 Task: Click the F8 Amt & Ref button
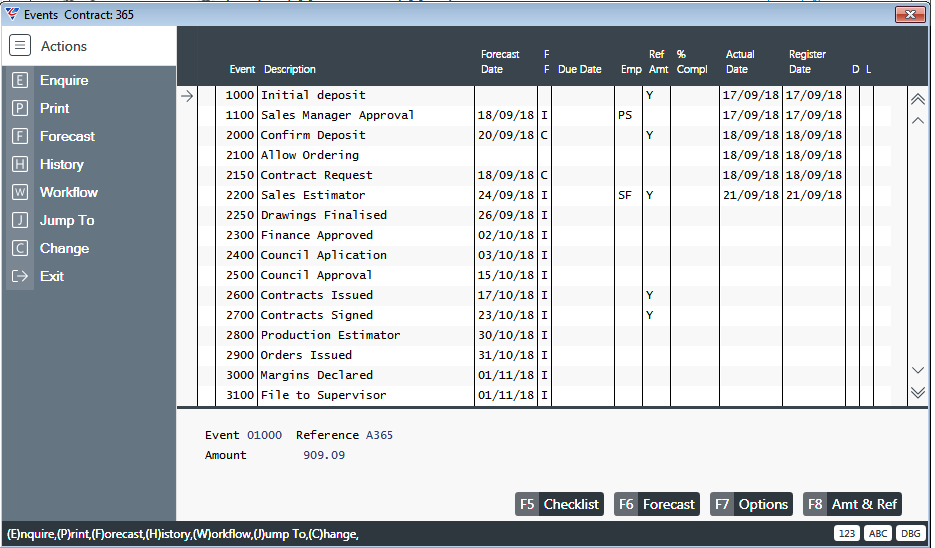click(852, 504)
